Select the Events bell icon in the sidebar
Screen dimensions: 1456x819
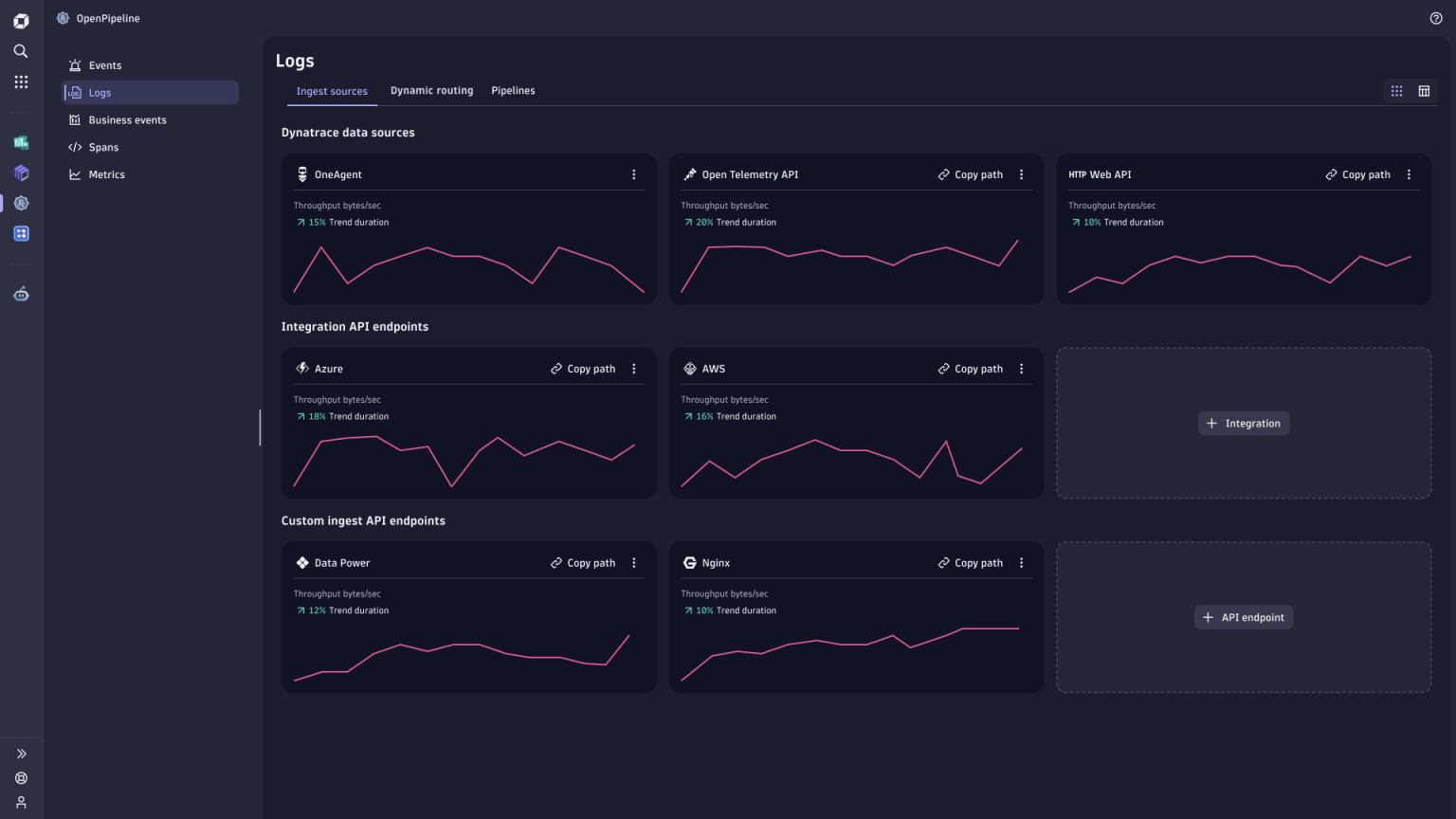point(76,64)
